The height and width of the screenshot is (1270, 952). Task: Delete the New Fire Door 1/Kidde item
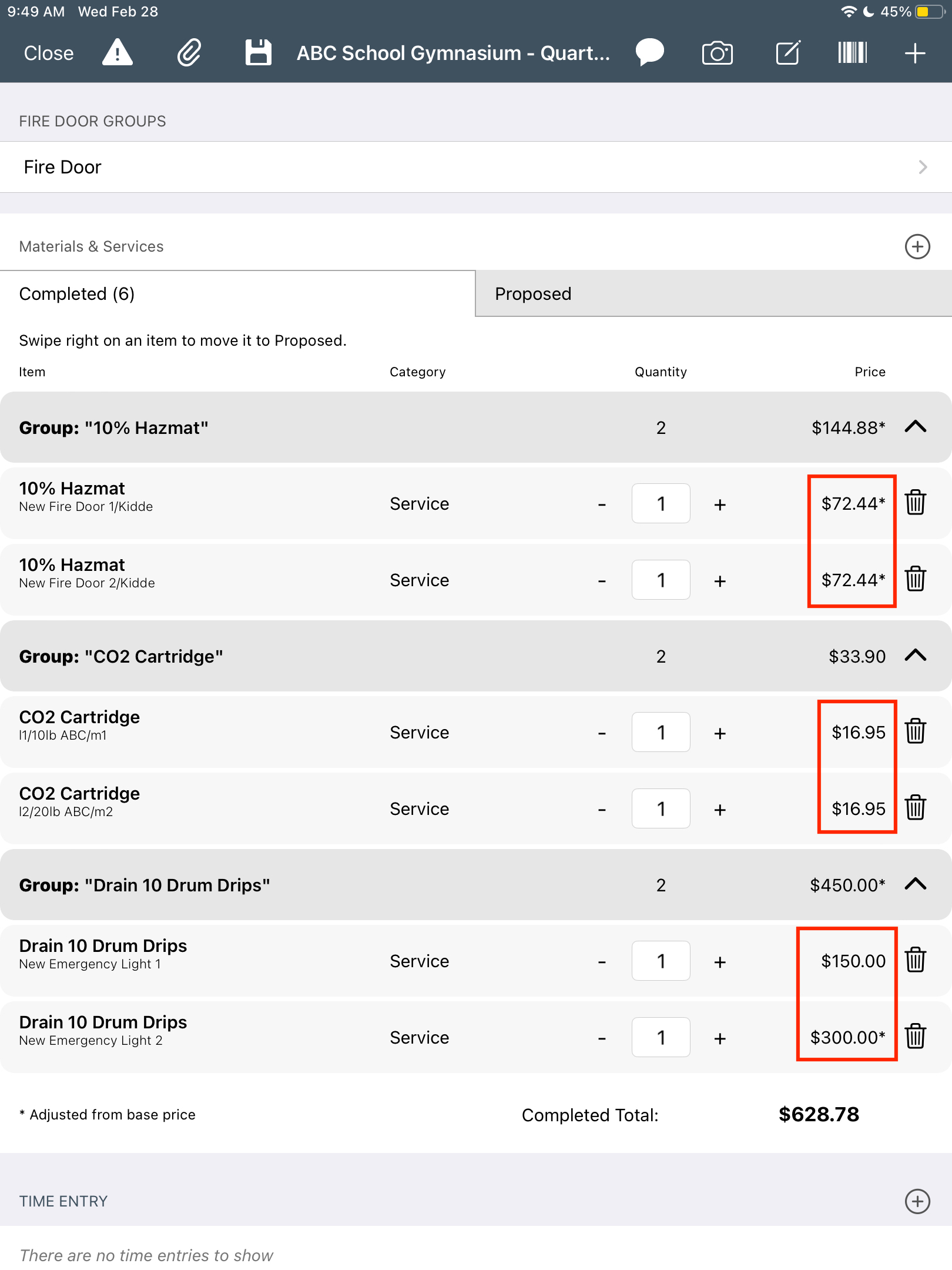[x=916, y=503]
